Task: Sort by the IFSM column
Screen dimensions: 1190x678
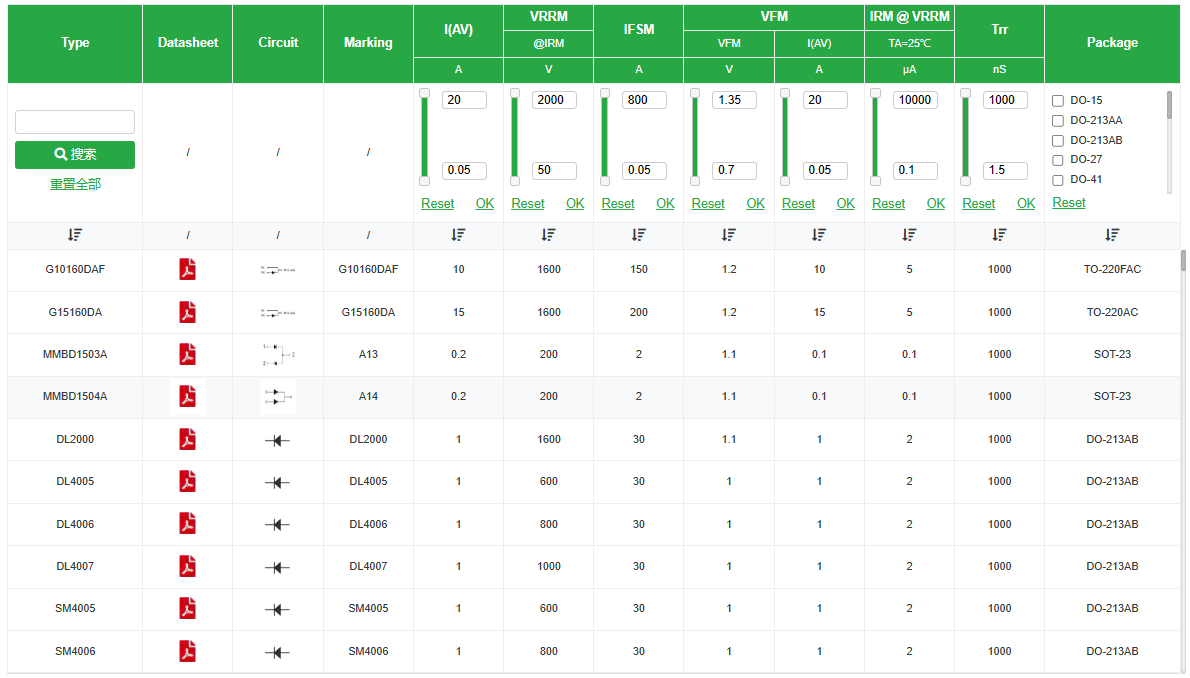Action: point(638,235)
